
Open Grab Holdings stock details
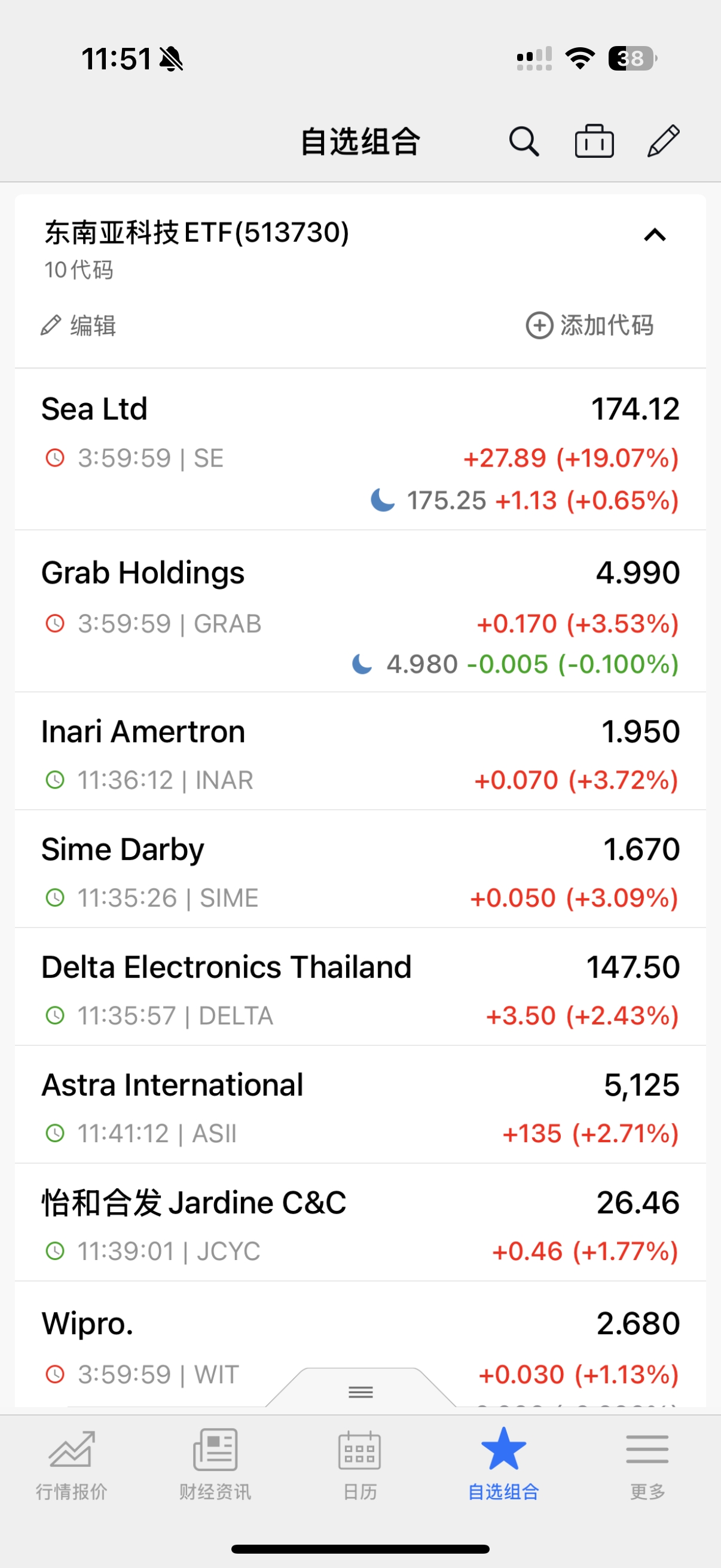[360, 611]
